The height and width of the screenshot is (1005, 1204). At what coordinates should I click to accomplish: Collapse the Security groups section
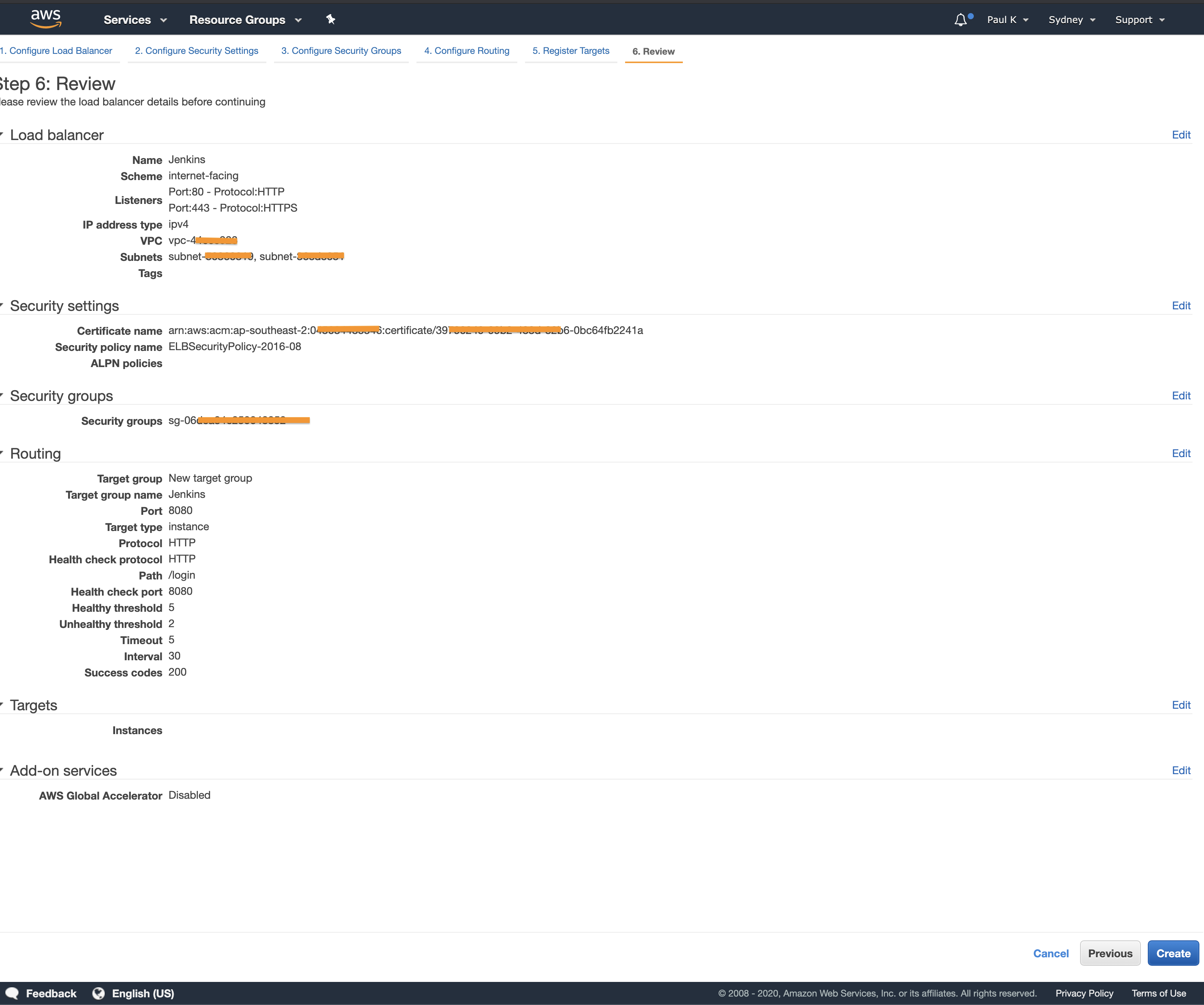(2, 395)
